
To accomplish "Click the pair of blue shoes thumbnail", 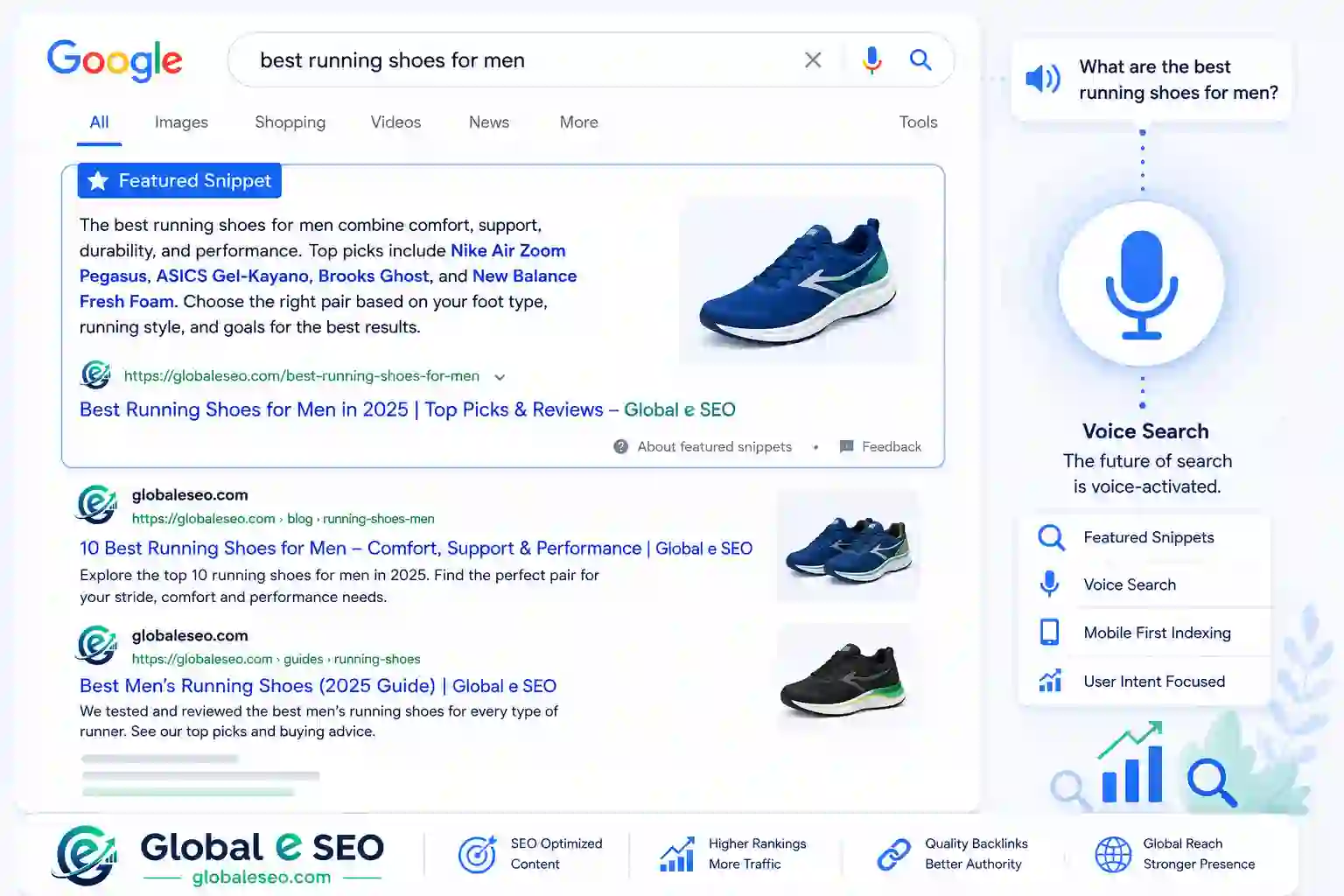I will [848, 546].
